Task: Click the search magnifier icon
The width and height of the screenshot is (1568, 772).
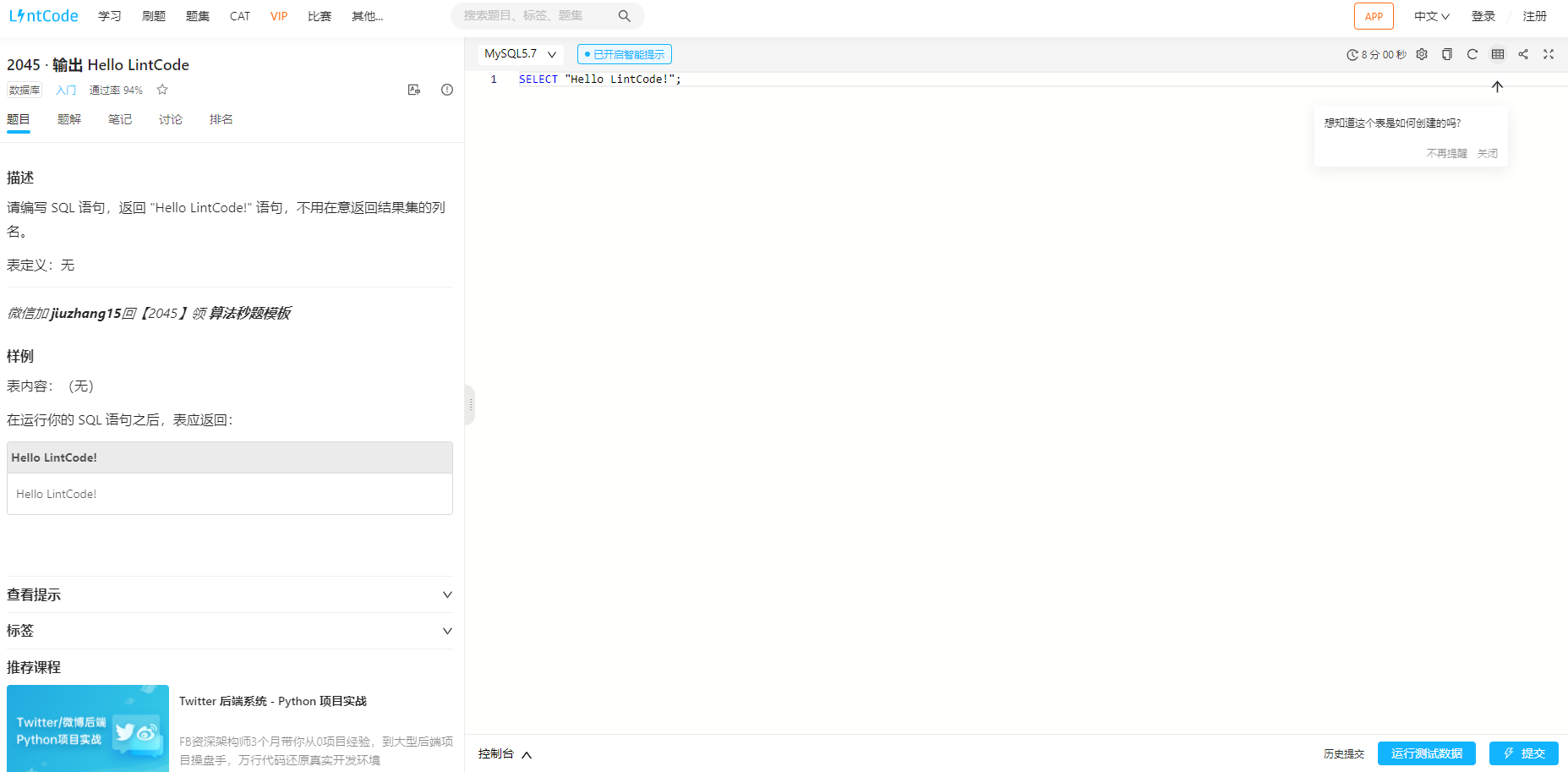Action: [x=625, y=16]
